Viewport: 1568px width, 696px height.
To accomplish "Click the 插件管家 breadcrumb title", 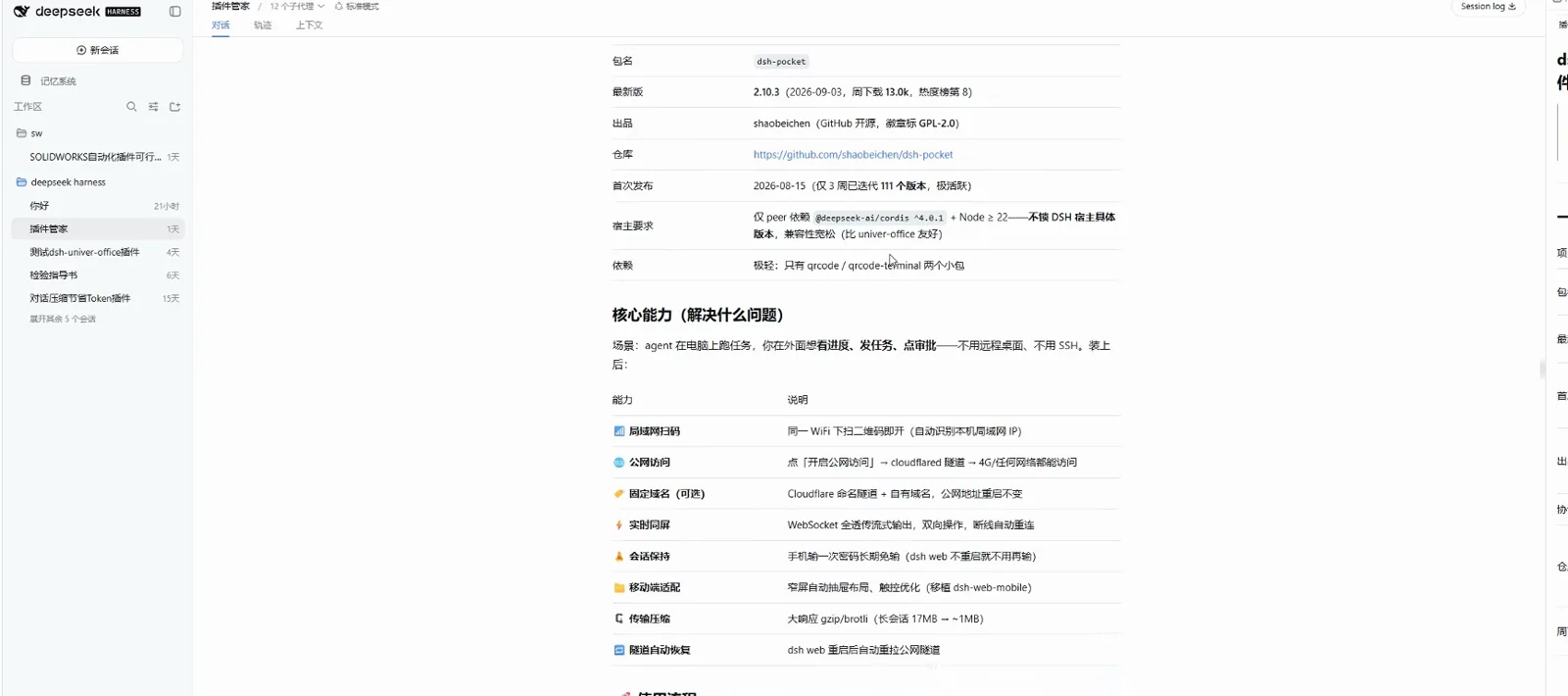I will 230,6.
